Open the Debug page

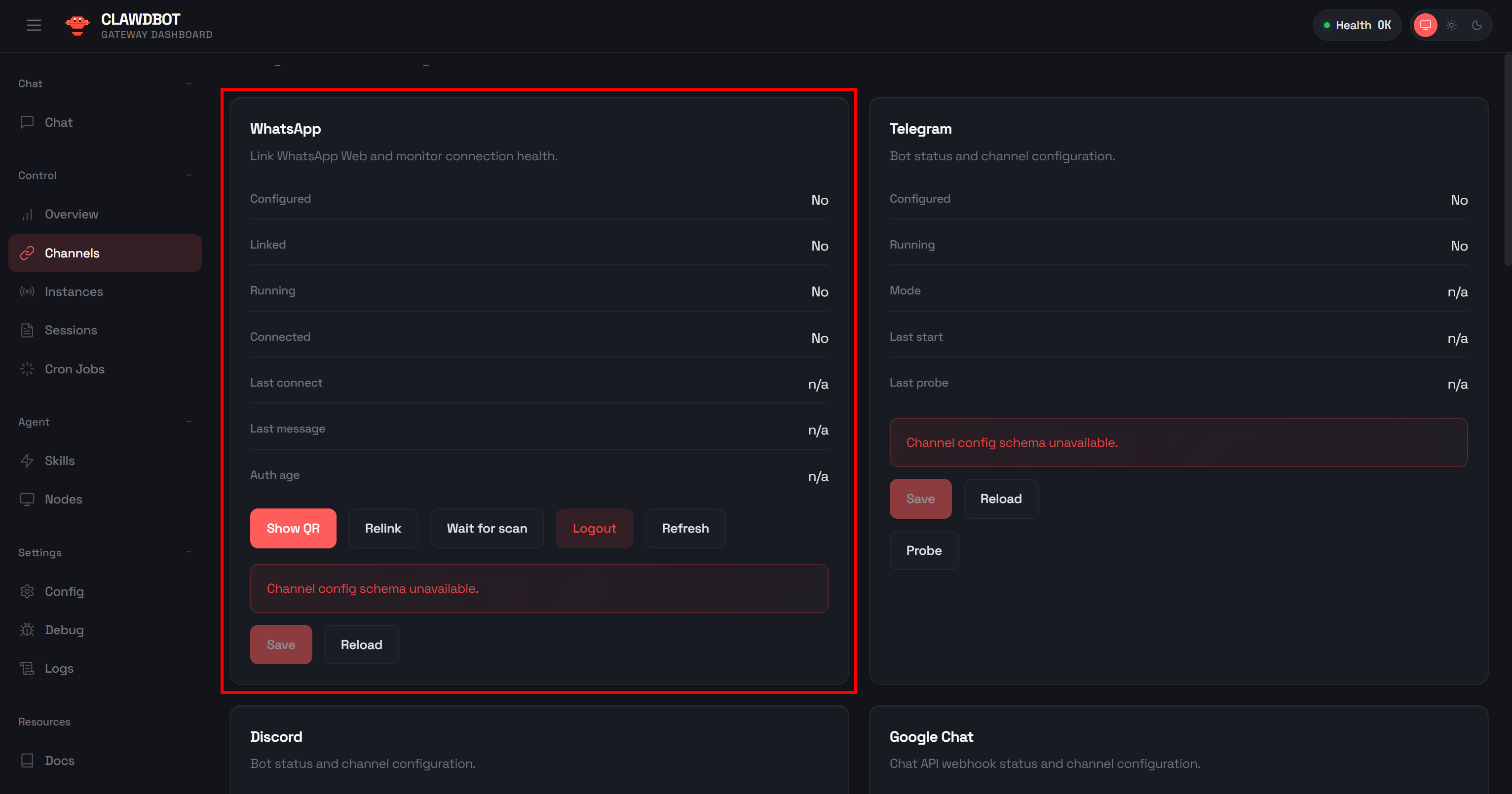[64, 630]
